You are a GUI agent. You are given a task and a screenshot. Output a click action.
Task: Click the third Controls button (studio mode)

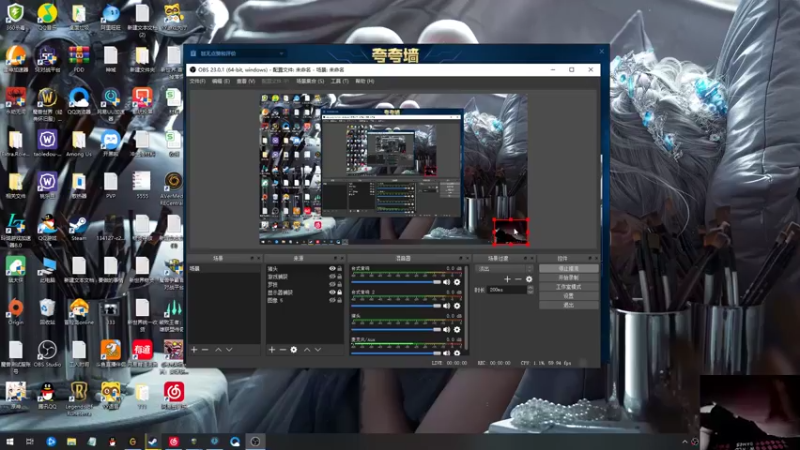tap(568, 287)
